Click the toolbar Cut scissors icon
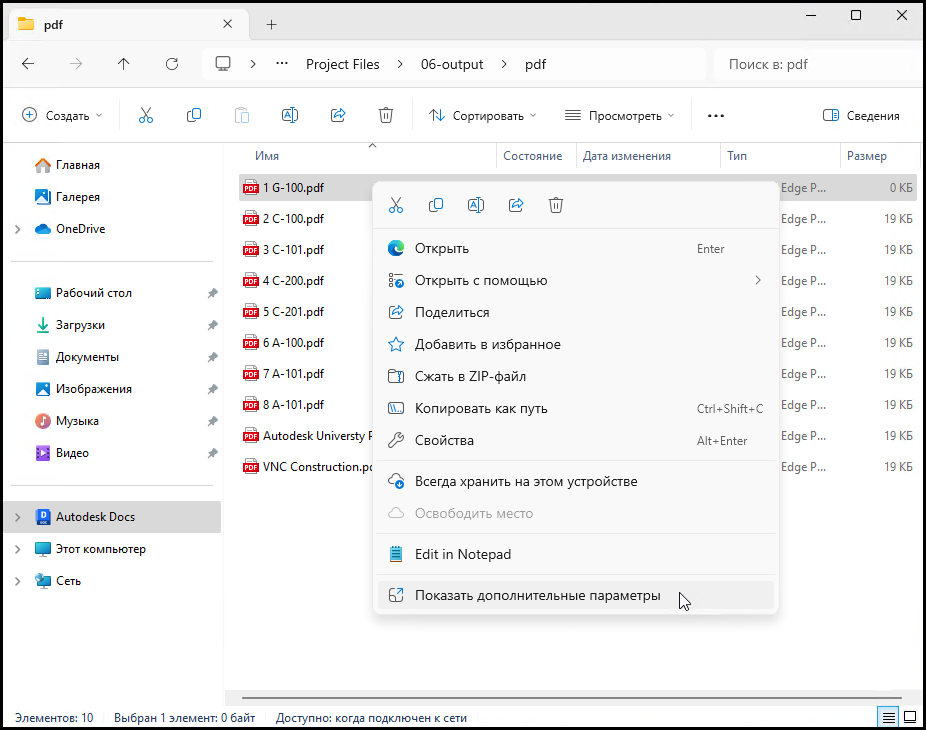This screenshot has width=926, height=730. pyautogui.click(x=146, y=115)
